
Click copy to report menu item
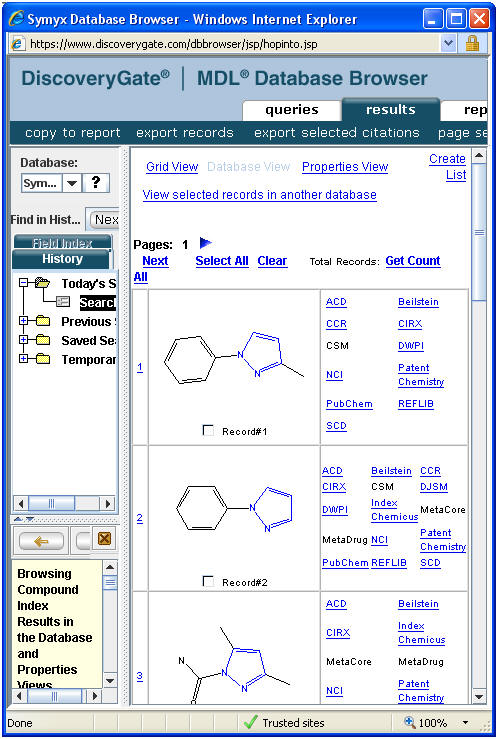click(73, 133)
